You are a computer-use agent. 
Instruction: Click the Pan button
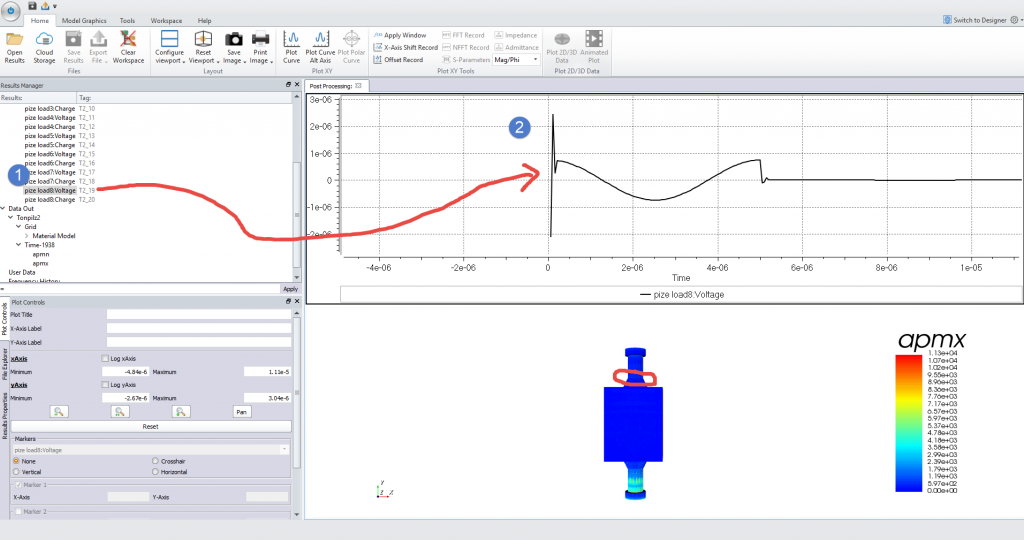pos(242,412)
